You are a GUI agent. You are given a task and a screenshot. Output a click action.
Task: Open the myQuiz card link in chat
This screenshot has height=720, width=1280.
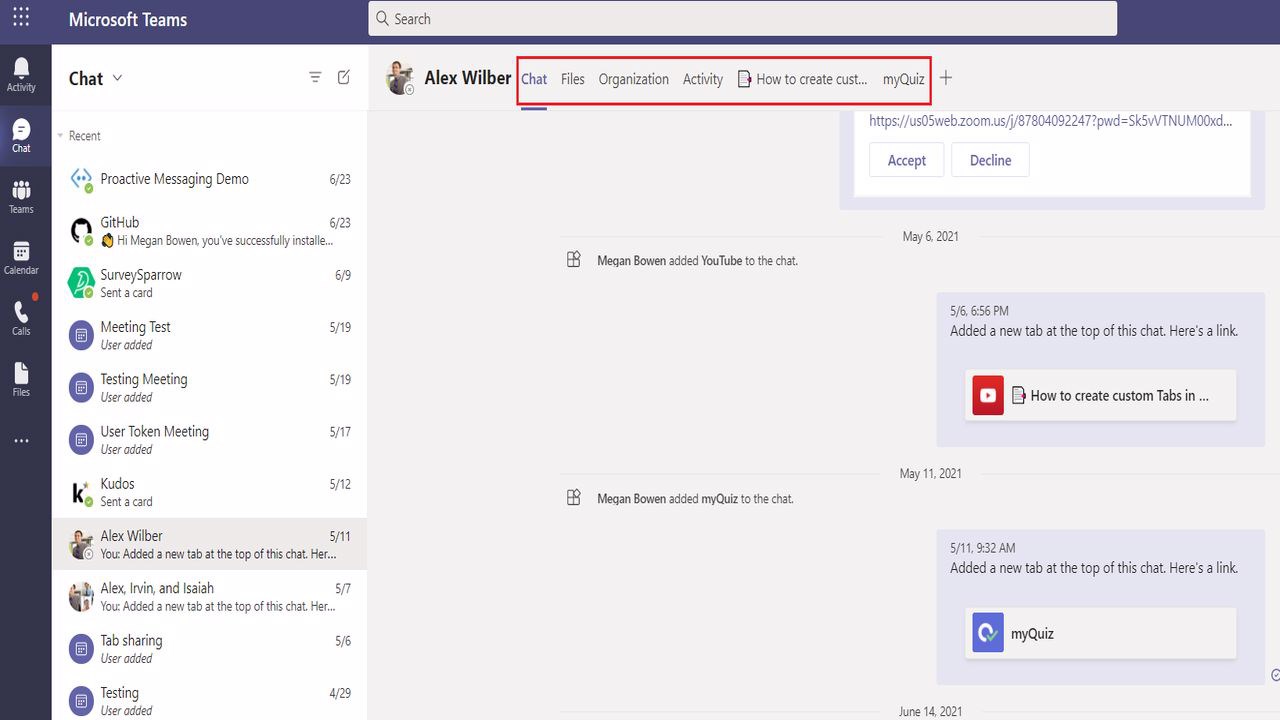click(1101, 633)
